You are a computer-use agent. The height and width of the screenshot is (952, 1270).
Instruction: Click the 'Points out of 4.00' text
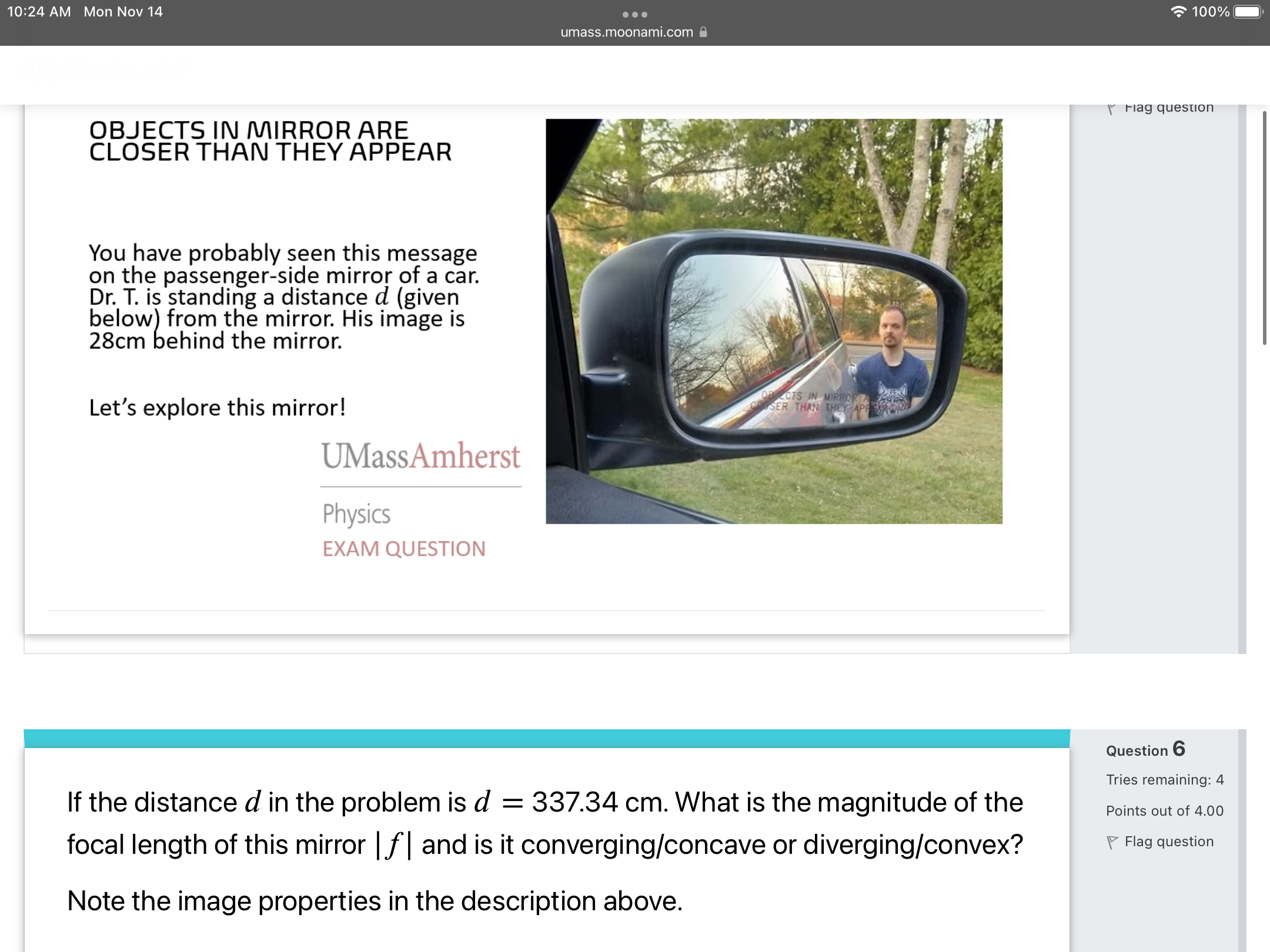tap(1164, 811)
